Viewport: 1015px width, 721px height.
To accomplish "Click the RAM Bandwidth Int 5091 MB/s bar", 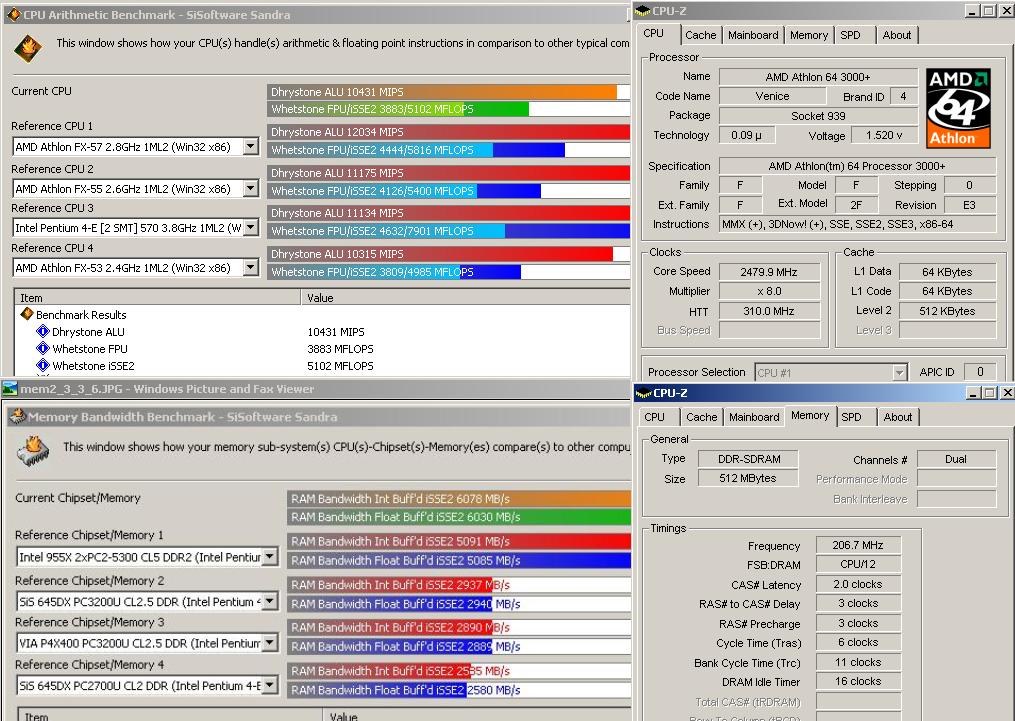I will [459, 541].
